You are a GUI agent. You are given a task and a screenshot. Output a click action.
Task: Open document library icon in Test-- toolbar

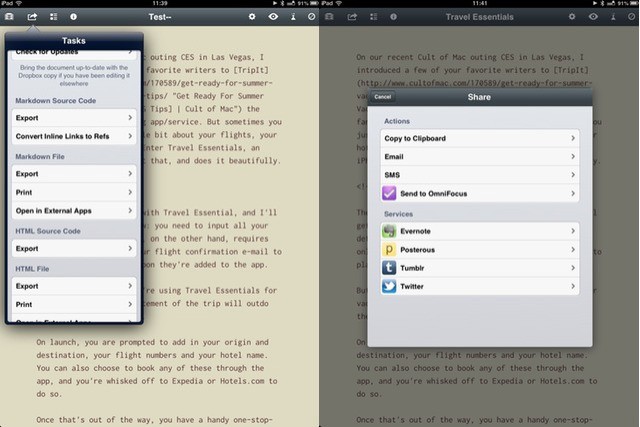pos(10,17)
